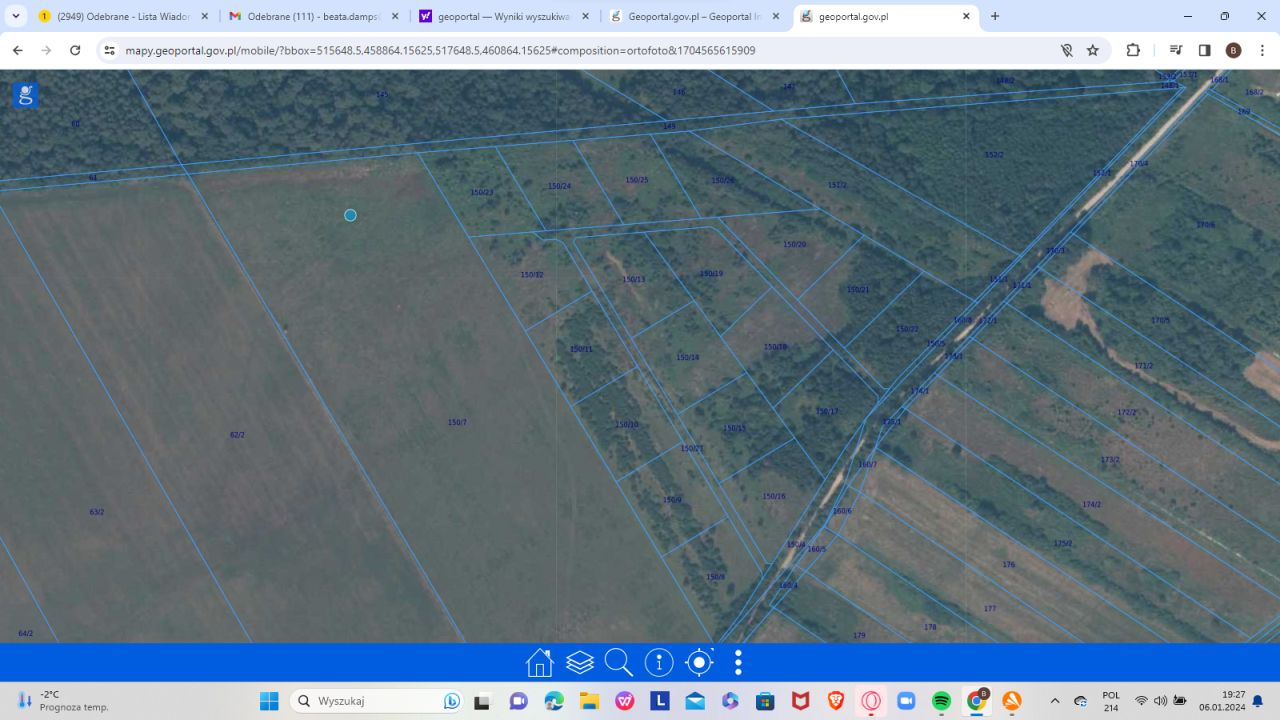Screen dimensions: 1280x720
Task: Show hidden system tray icons
Action: point(1054,701)
